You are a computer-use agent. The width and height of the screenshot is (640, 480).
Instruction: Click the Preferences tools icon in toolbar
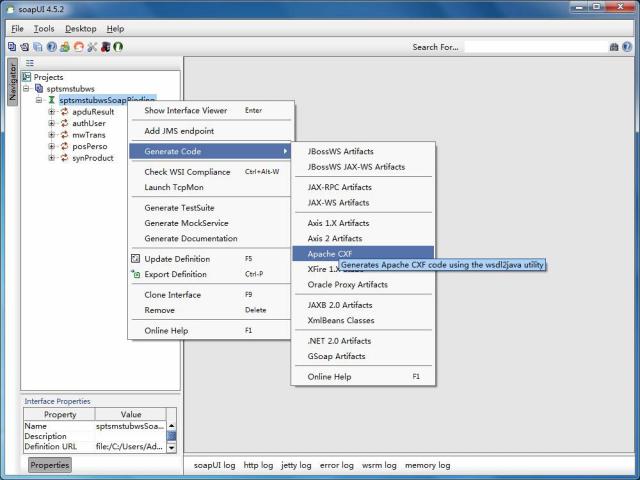pyautogui.click(x=92, y=46)
